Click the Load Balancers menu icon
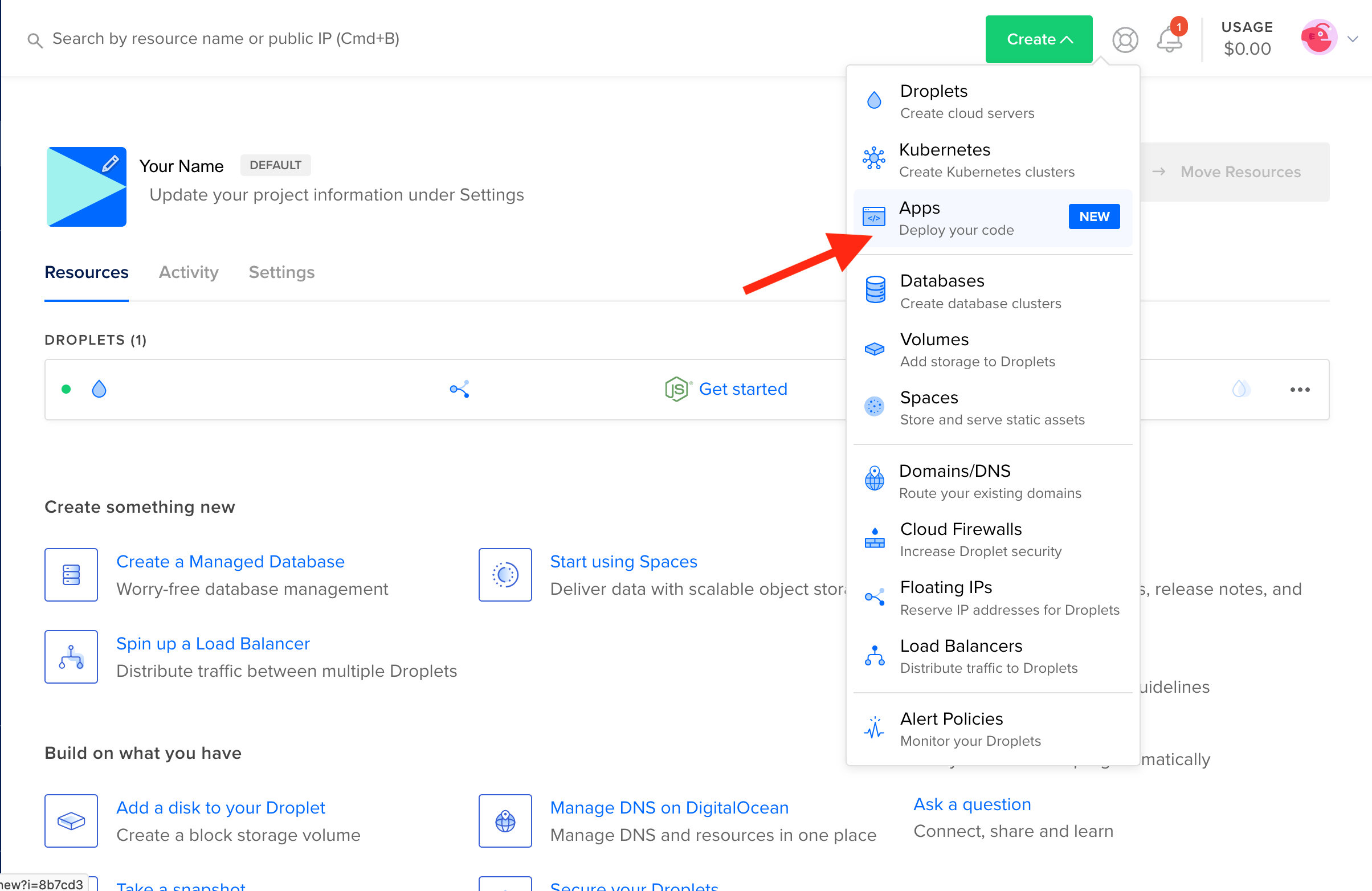1372x891 pixels. 875,656
